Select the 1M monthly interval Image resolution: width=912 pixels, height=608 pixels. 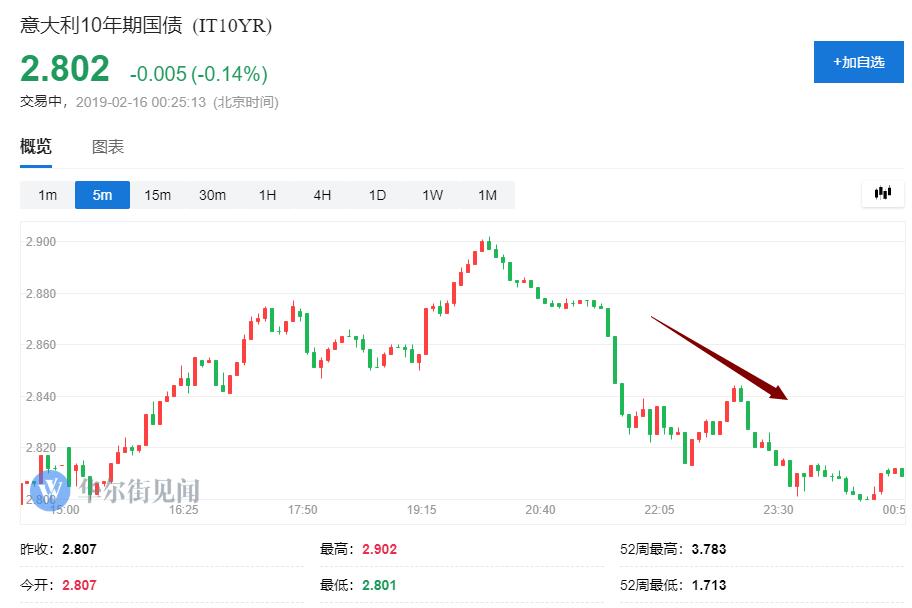tap(487, 195)
